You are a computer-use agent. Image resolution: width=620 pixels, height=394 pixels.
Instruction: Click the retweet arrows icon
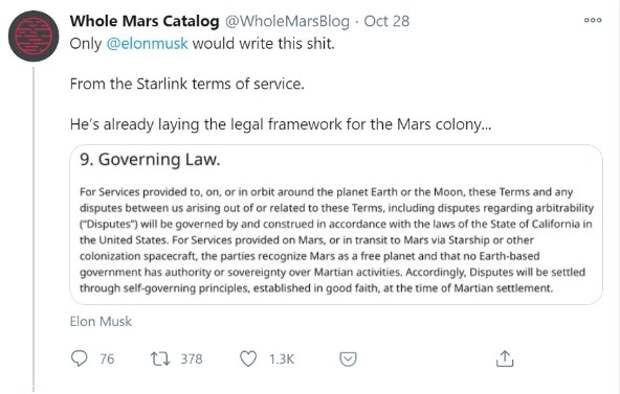(x=161, y=359)
